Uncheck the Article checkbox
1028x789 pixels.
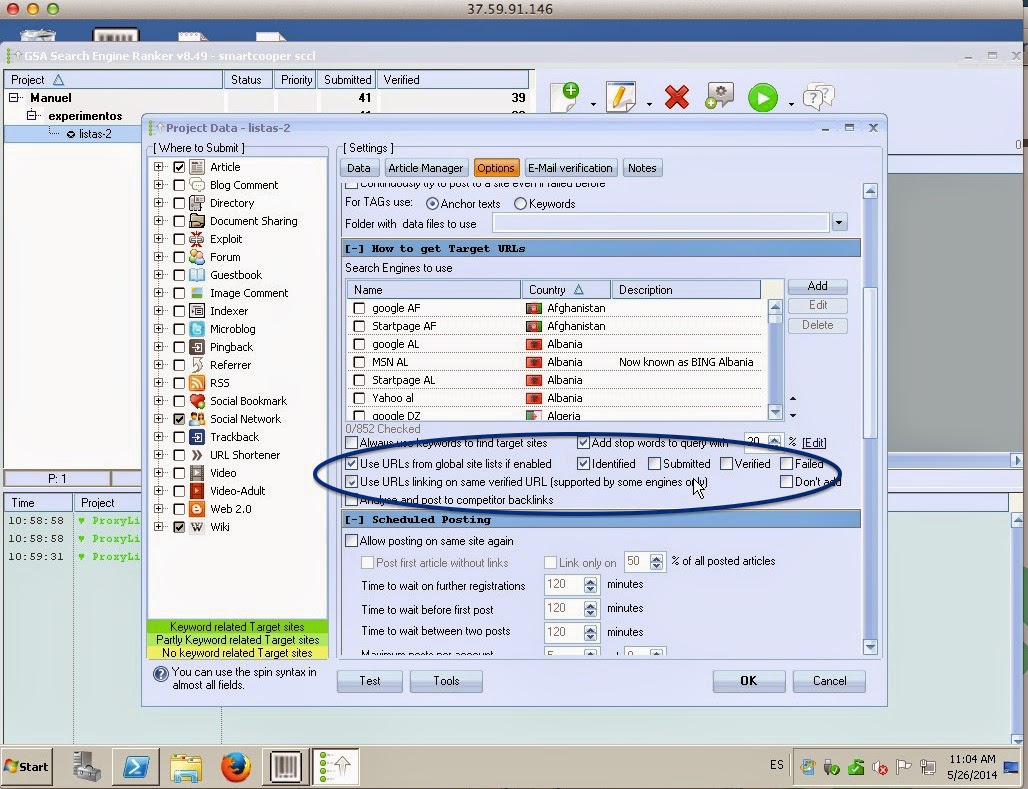(179, 167)
